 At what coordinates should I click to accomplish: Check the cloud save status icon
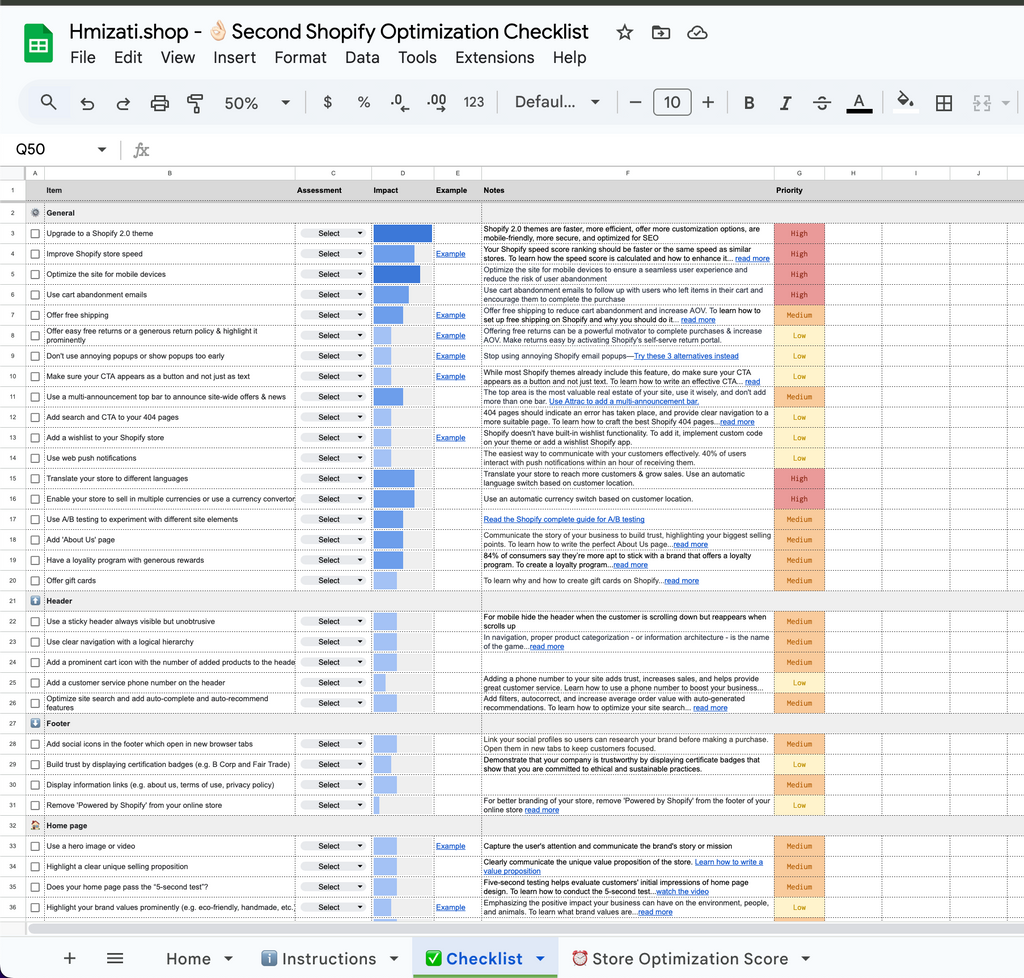[x=697, y=32]
